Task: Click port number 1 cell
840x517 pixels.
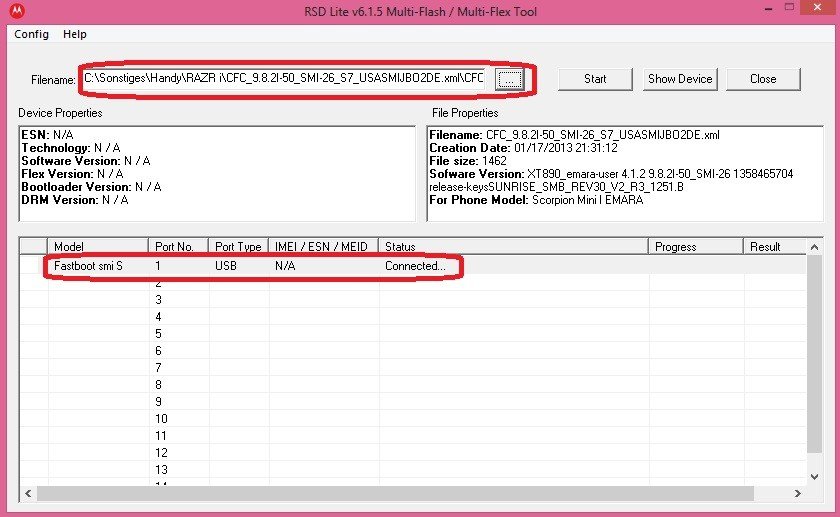Action: tap(158, 266)
